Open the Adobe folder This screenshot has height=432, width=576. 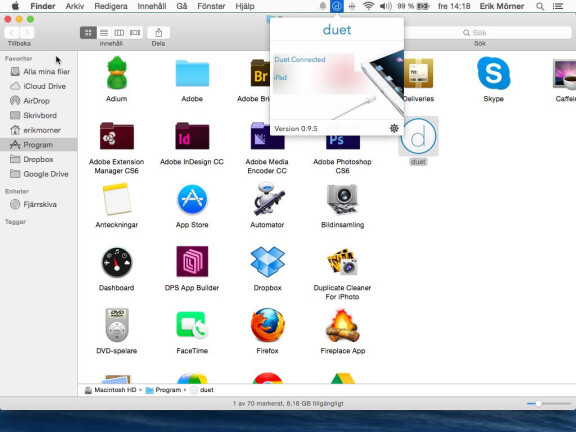[192, 73]
